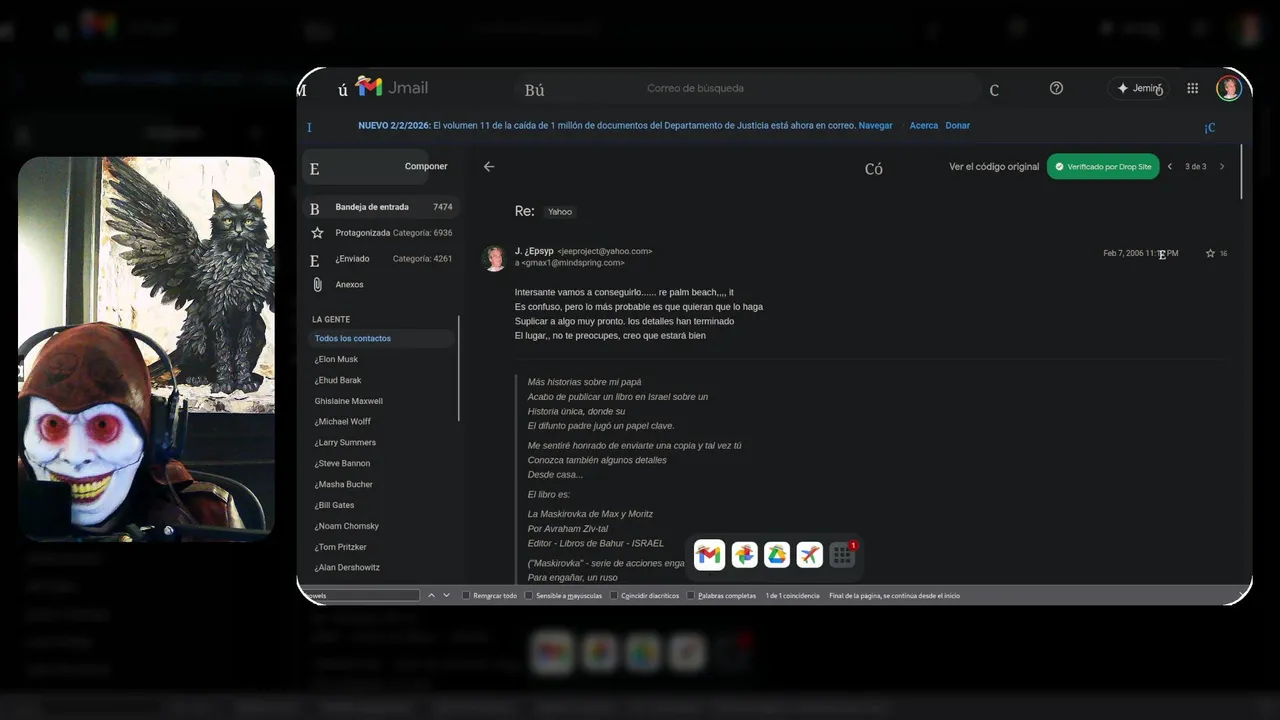Click Ver el código original
The width and height of the screenshot is (1280, 720).
click(x=994, y=167)
